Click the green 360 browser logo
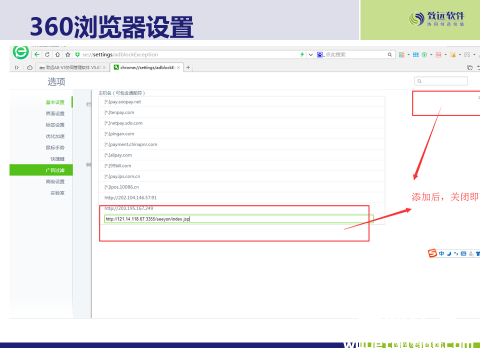The width and height of the screenshot is (480, 360). click(x=21, y=52)
